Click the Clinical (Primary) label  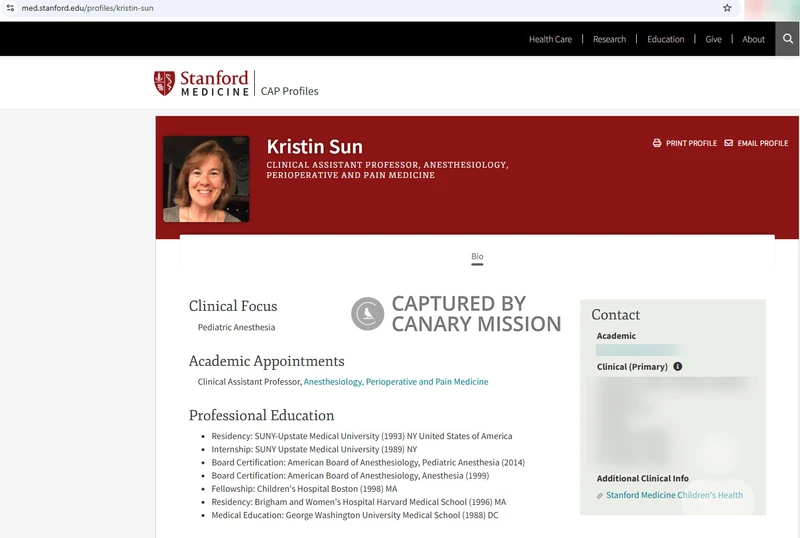(x=632, y=366)
